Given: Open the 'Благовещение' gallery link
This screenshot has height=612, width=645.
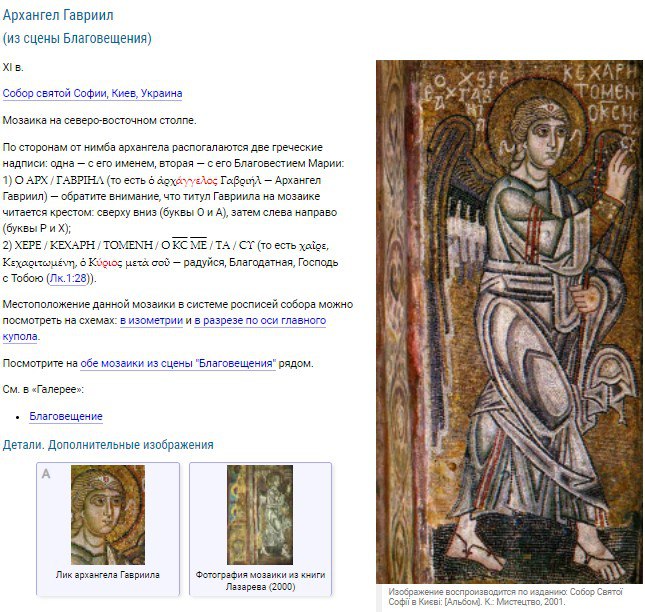Looking at the screenshot, I should pos(66,416).
